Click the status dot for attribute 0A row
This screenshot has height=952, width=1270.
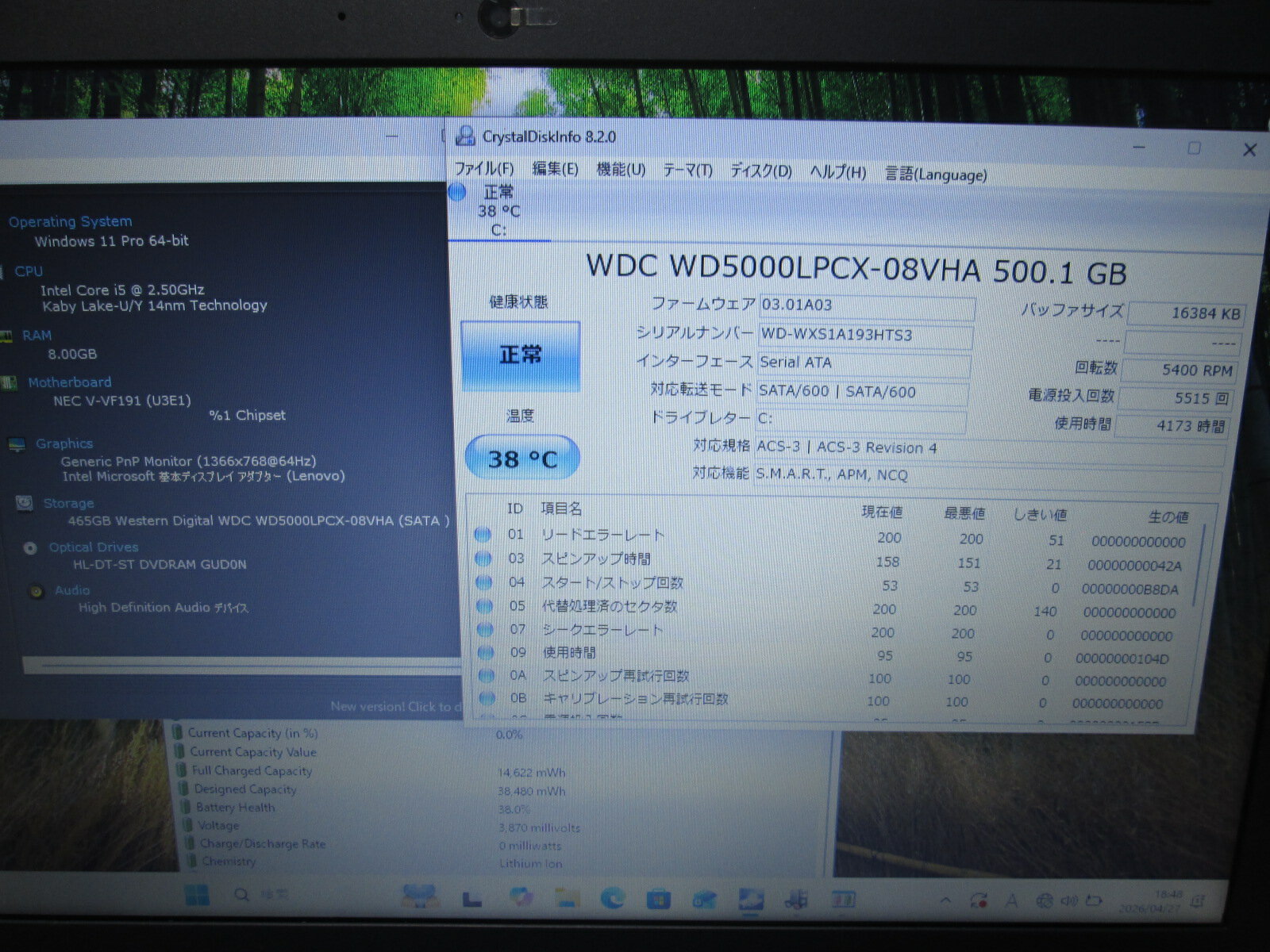[487, 676]
